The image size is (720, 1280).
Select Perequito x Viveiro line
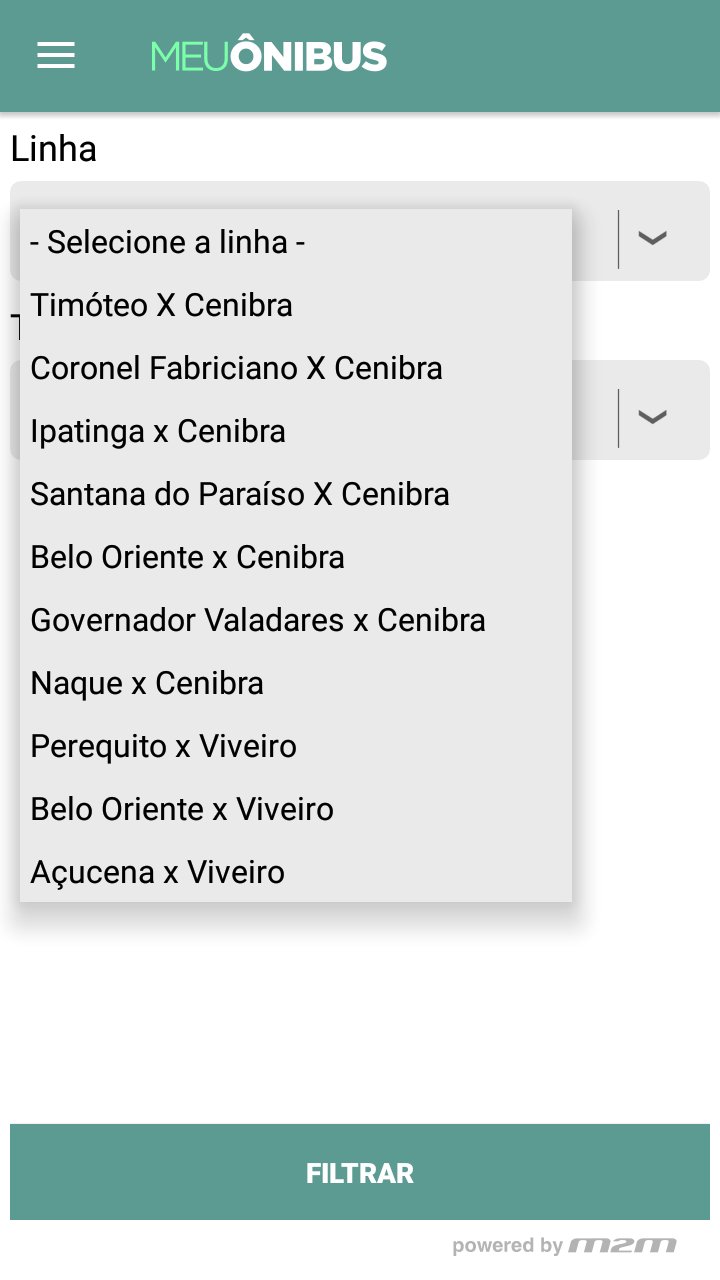click(163, 746)
